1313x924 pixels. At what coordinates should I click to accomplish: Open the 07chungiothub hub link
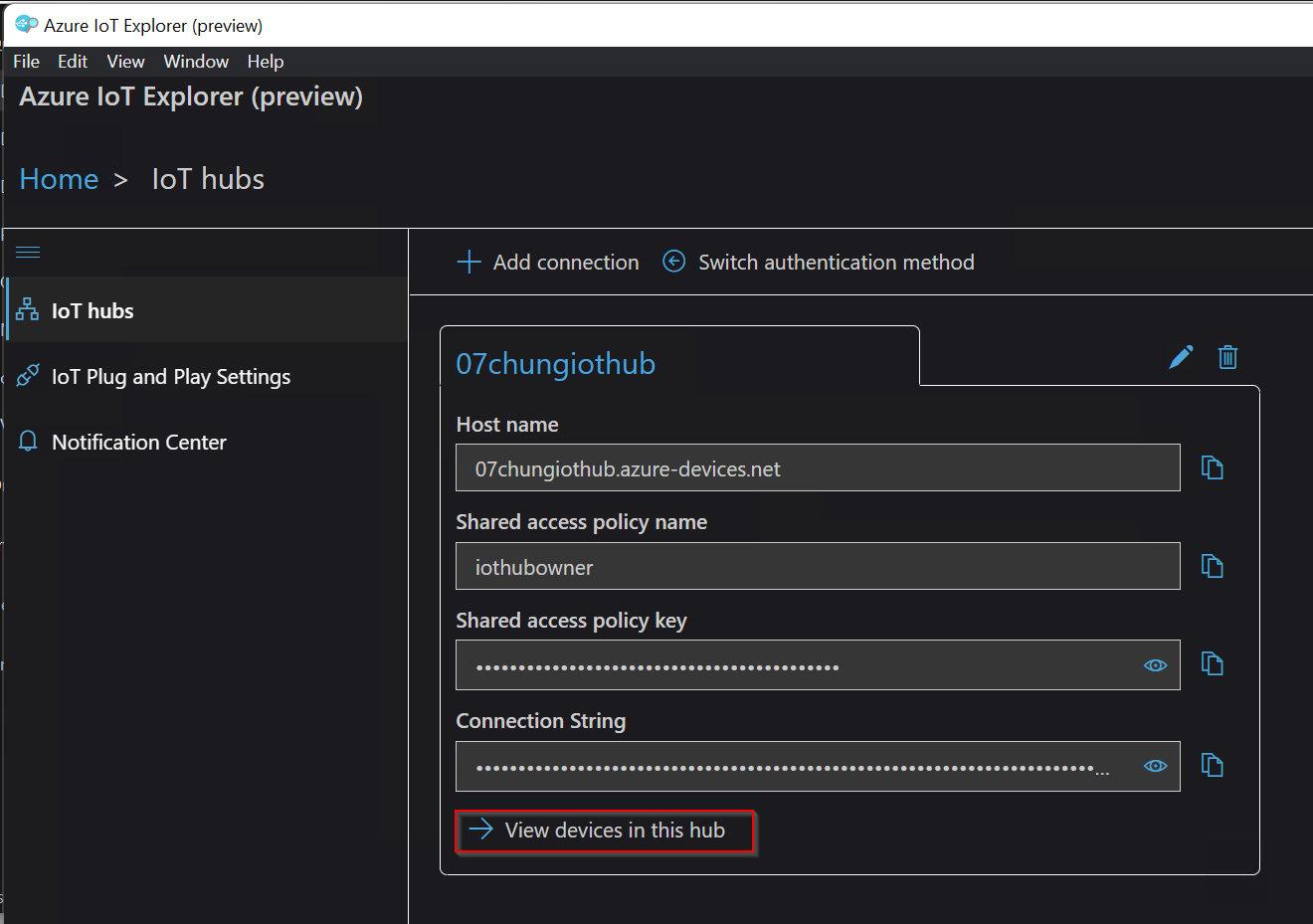pyautogui.click(x=555, y=363)
